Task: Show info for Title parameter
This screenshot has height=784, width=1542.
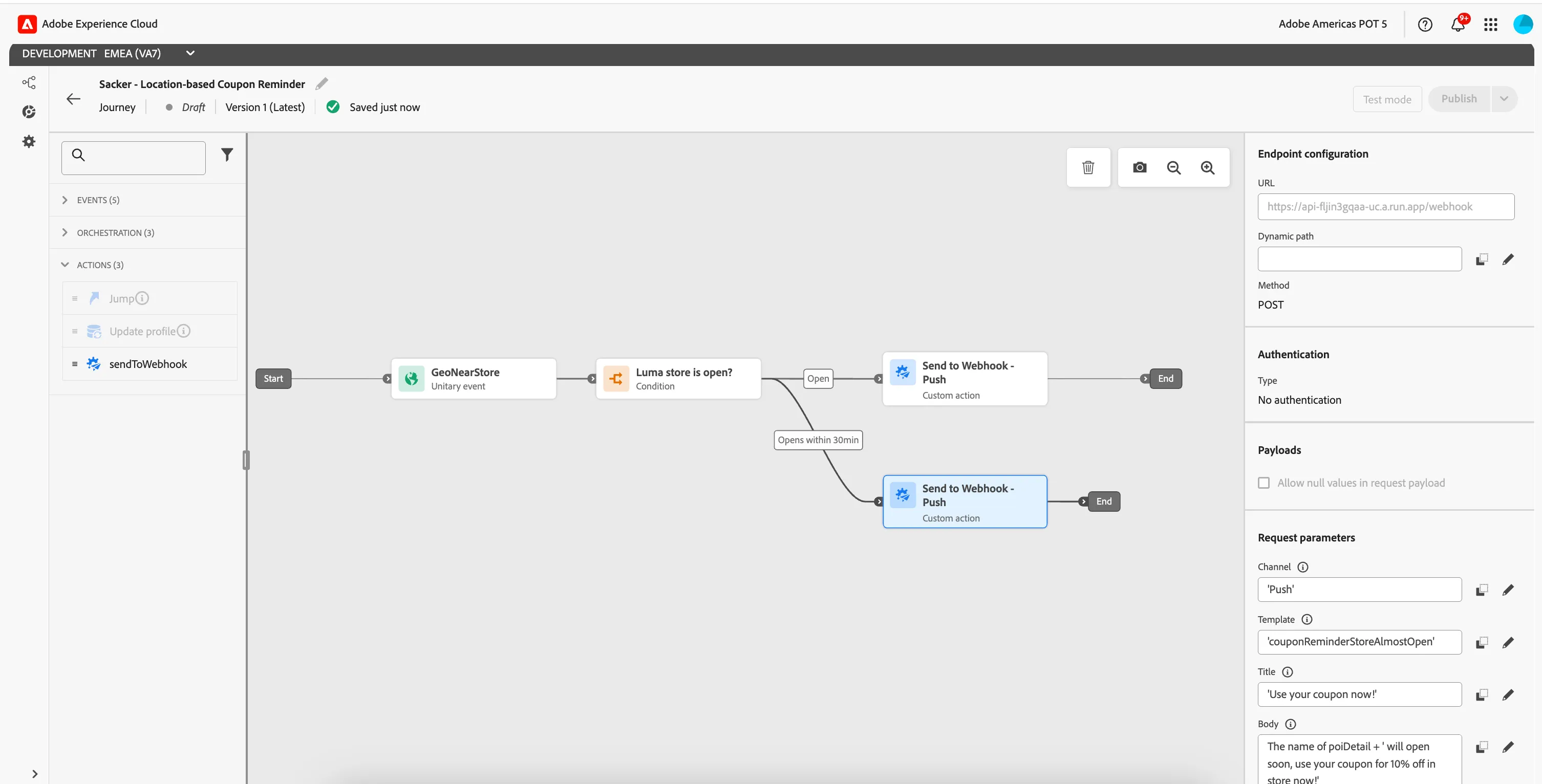Action: (x=1288, y=672)
